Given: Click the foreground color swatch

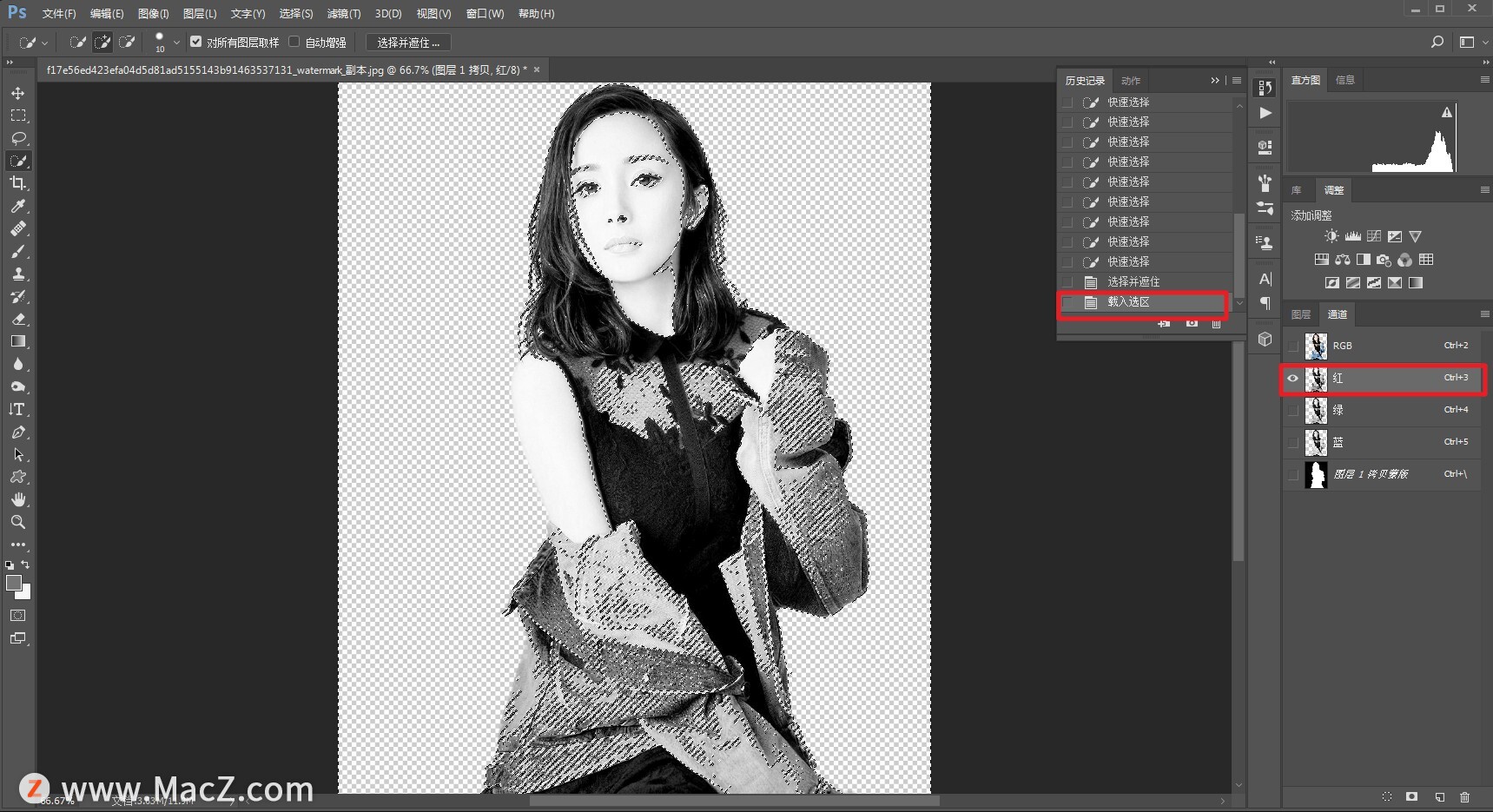Looking at the screenshot, I should click(x=14, y=584).
